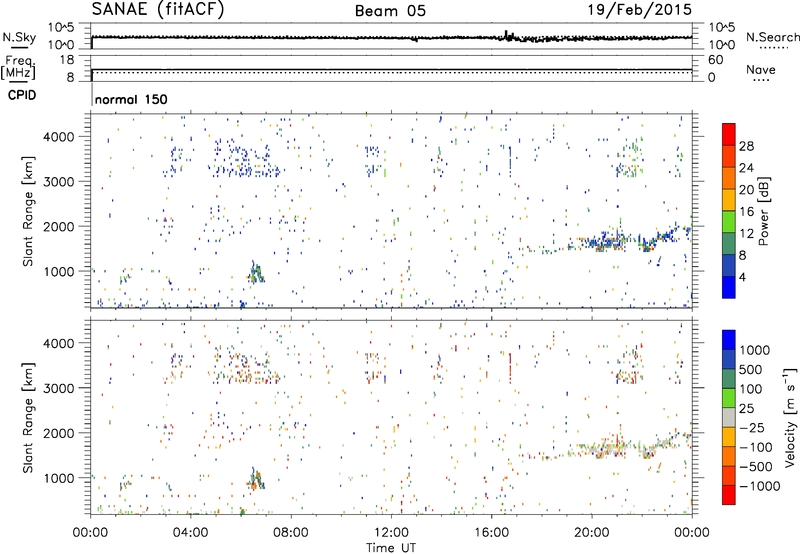800x554 pixels.
Task: Select the CPID label
Action: tap(22, 95)
